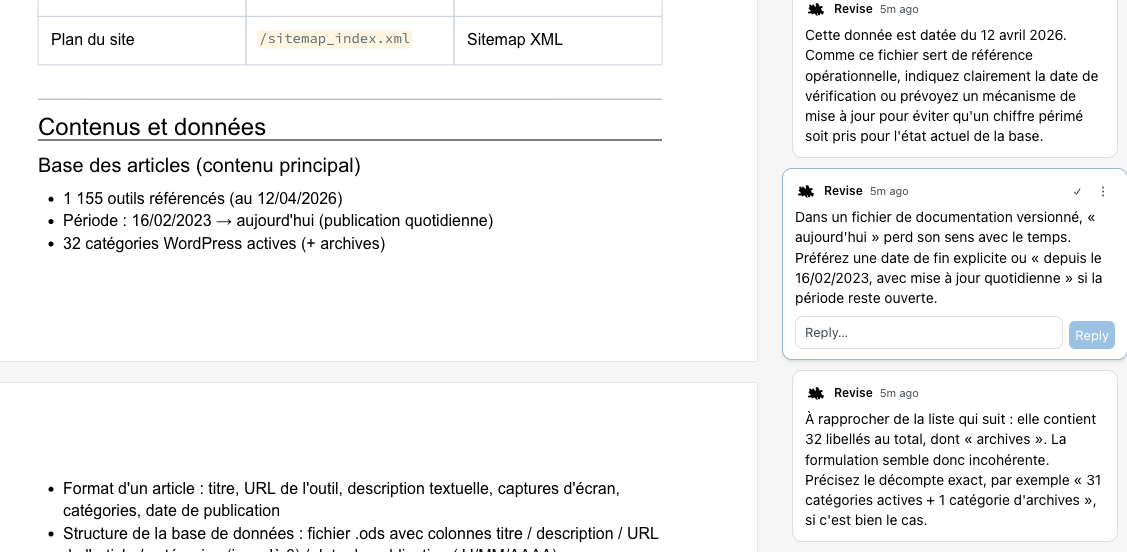Click the /sitemap_index.xml code snippet

tap(334, 39)
